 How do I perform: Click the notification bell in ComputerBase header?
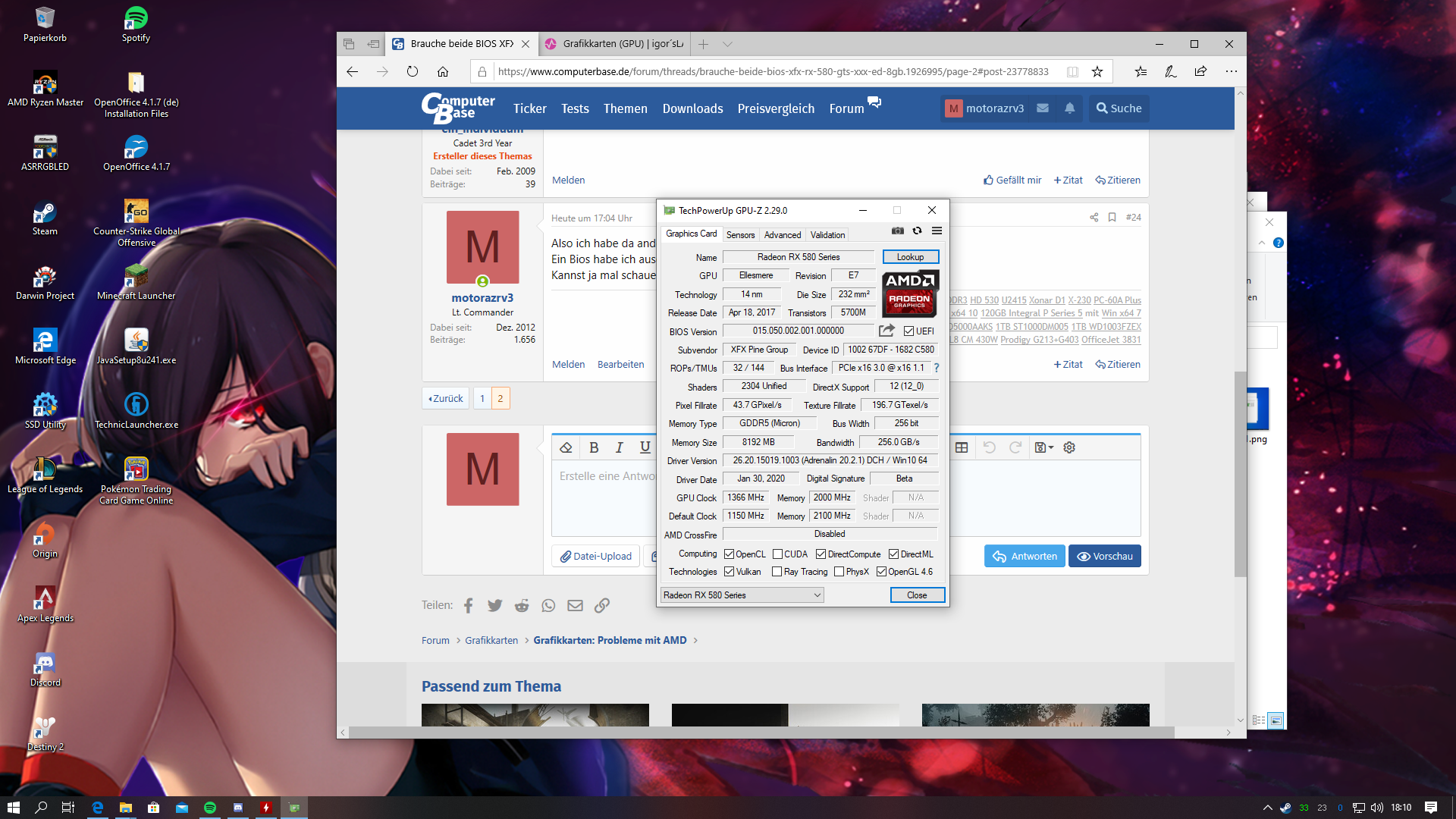coord(1069,108)
